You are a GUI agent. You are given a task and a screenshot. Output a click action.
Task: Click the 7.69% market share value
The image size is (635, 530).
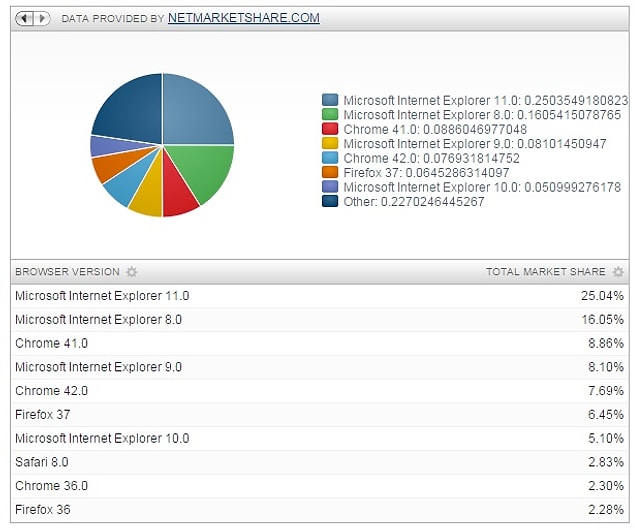605,391
